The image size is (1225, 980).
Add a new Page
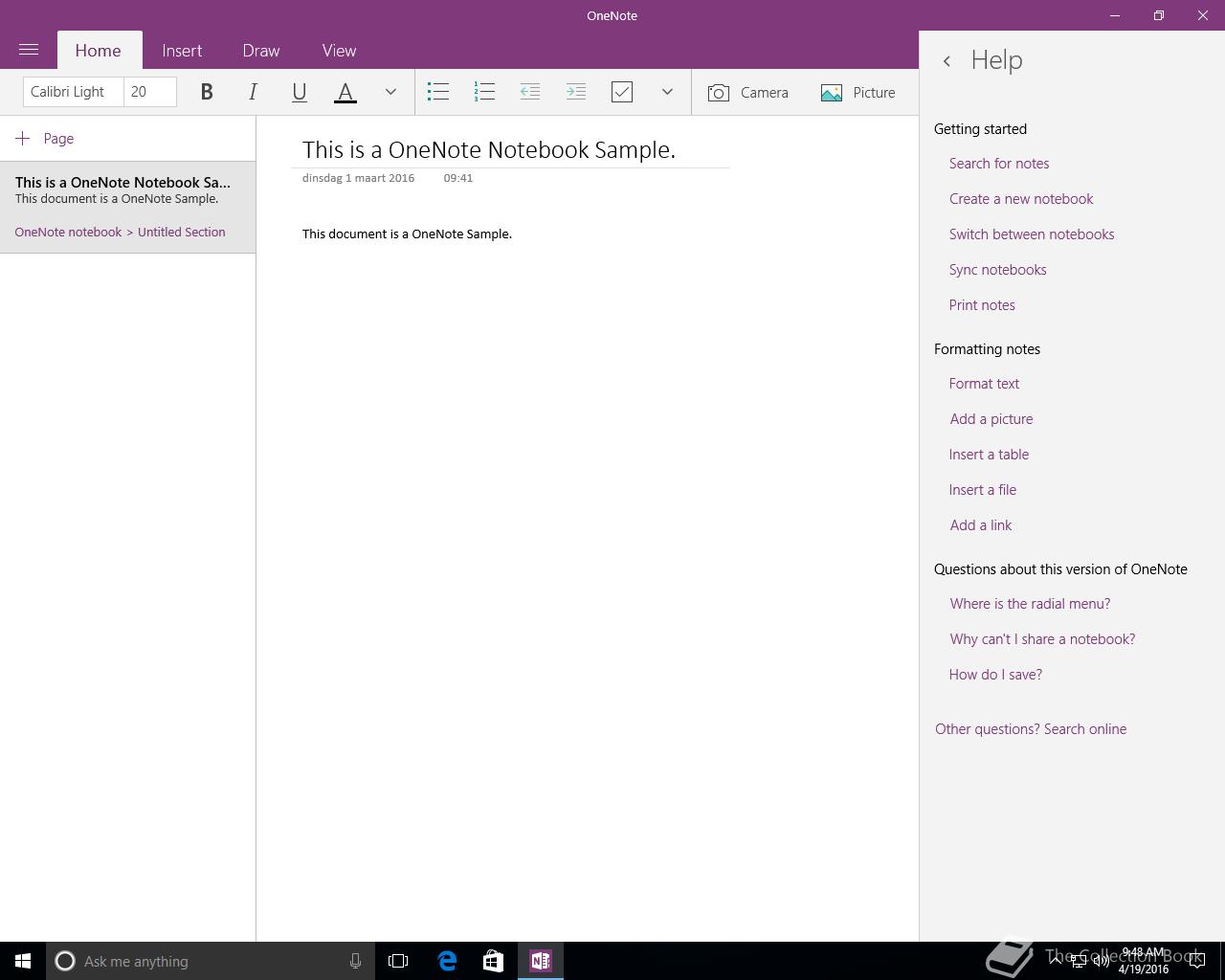(45, 139)
